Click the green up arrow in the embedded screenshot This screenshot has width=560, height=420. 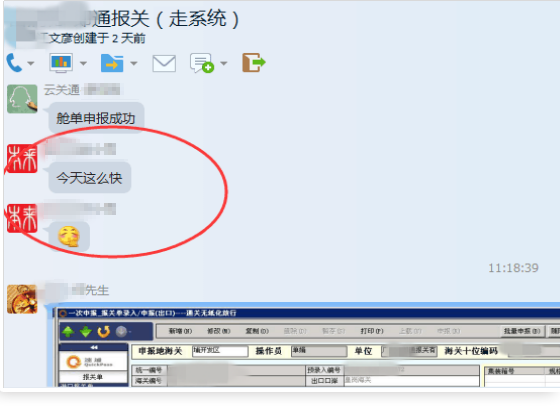click(68, 331)
